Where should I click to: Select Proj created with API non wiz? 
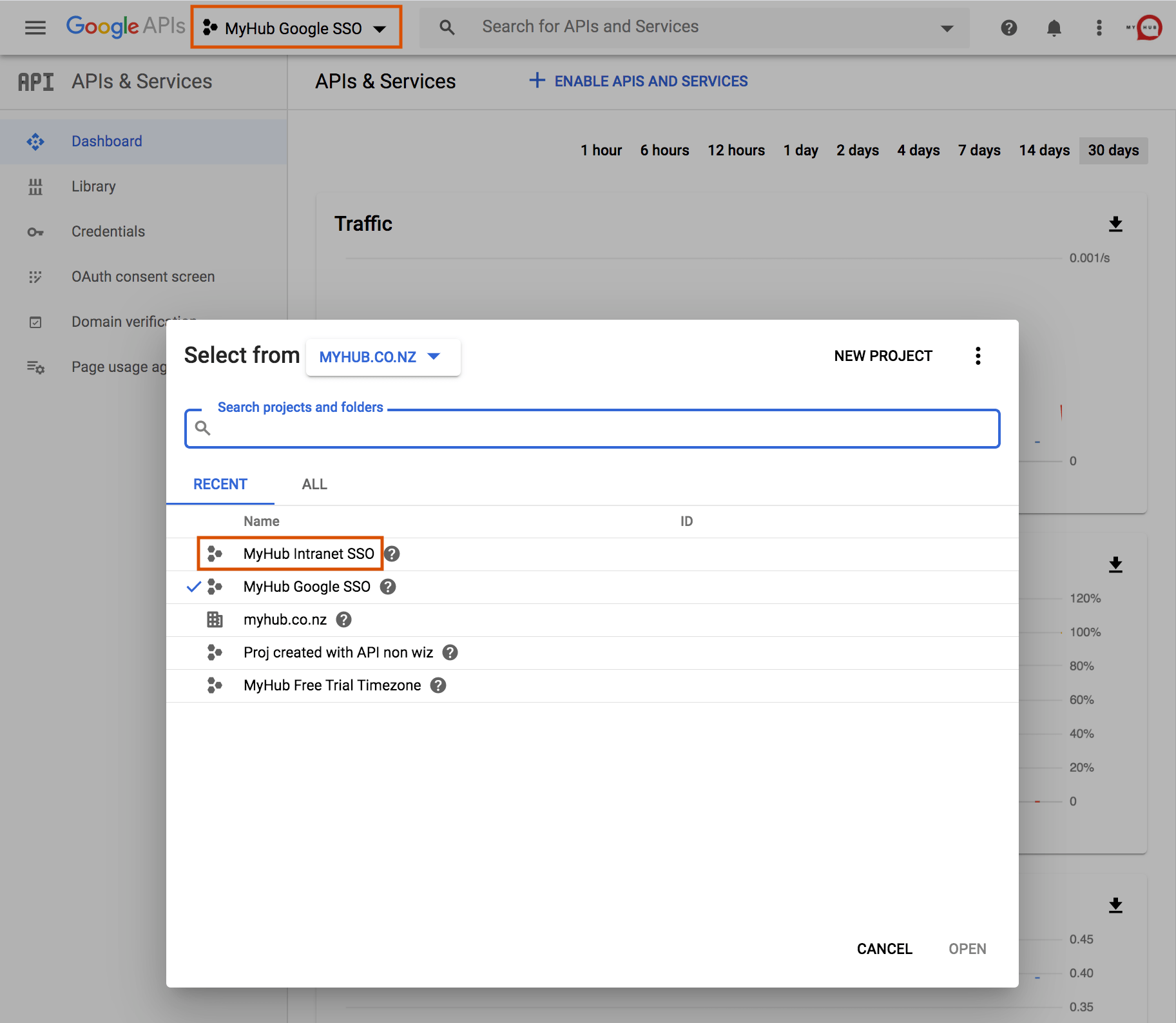592,653
